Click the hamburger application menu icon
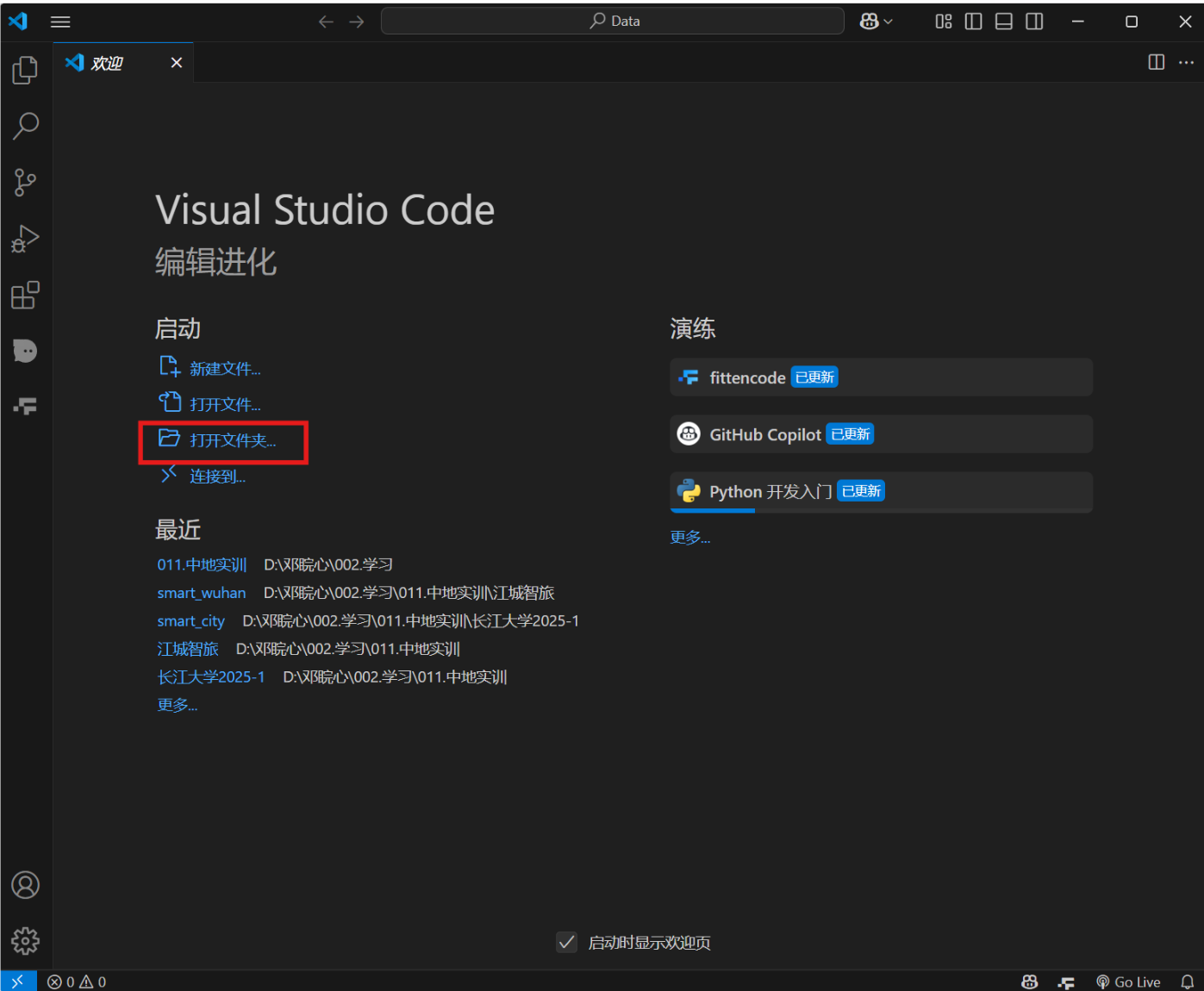This screenshot has width=1204, height=991. tap(60, 22)
